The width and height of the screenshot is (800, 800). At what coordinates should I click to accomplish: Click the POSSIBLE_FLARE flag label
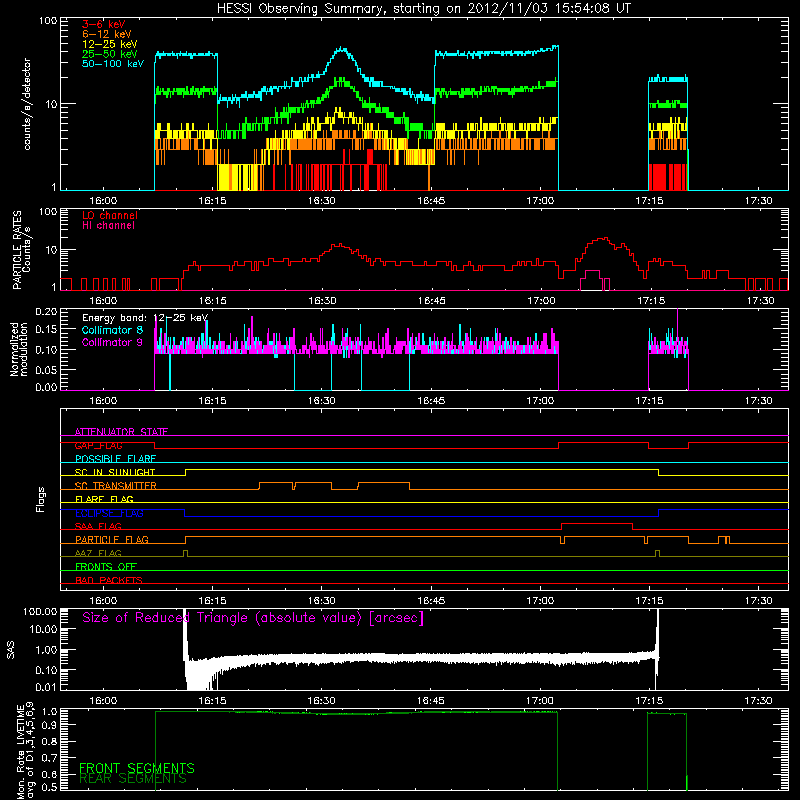tap(115, 459)
